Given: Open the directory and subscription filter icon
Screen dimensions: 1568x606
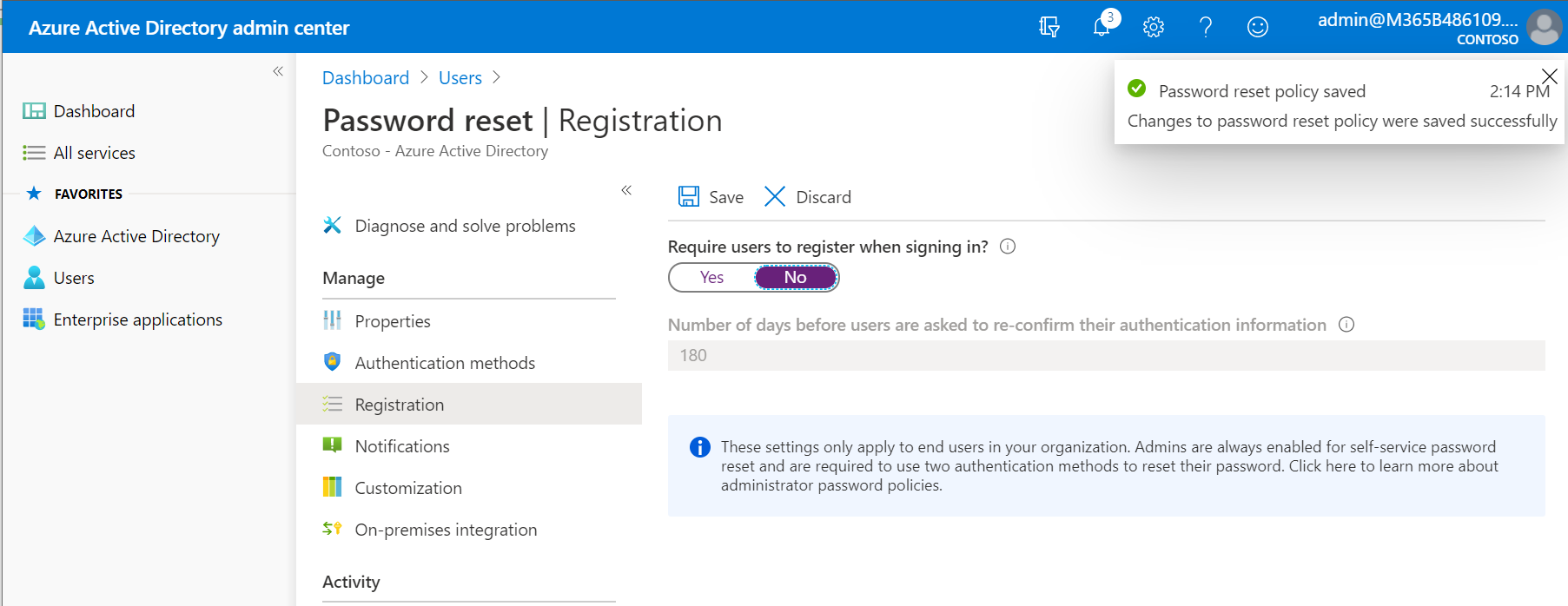Looking at the screenshot, I should click(1049, 27).
